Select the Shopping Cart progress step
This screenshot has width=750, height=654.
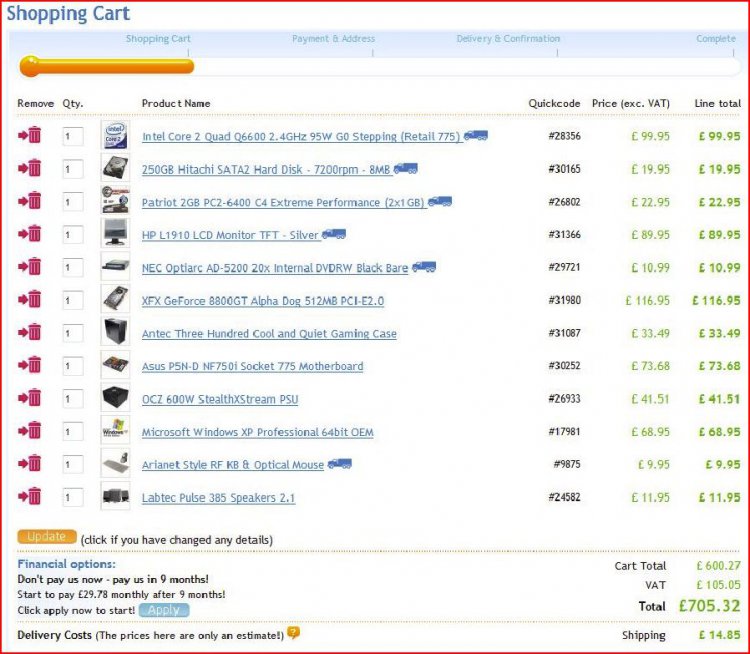tap(158, 39)
